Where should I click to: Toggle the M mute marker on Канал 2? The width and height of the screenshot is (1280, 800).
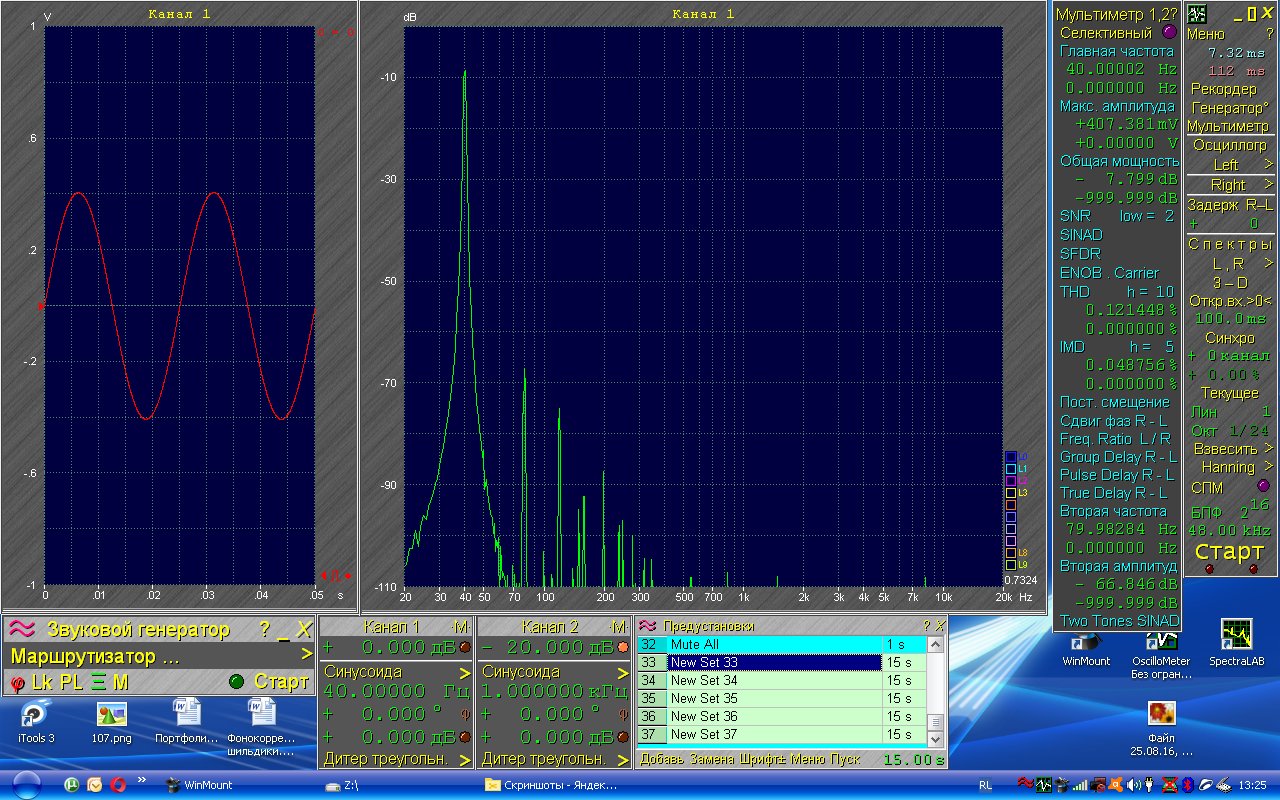[x=618, y=626]
